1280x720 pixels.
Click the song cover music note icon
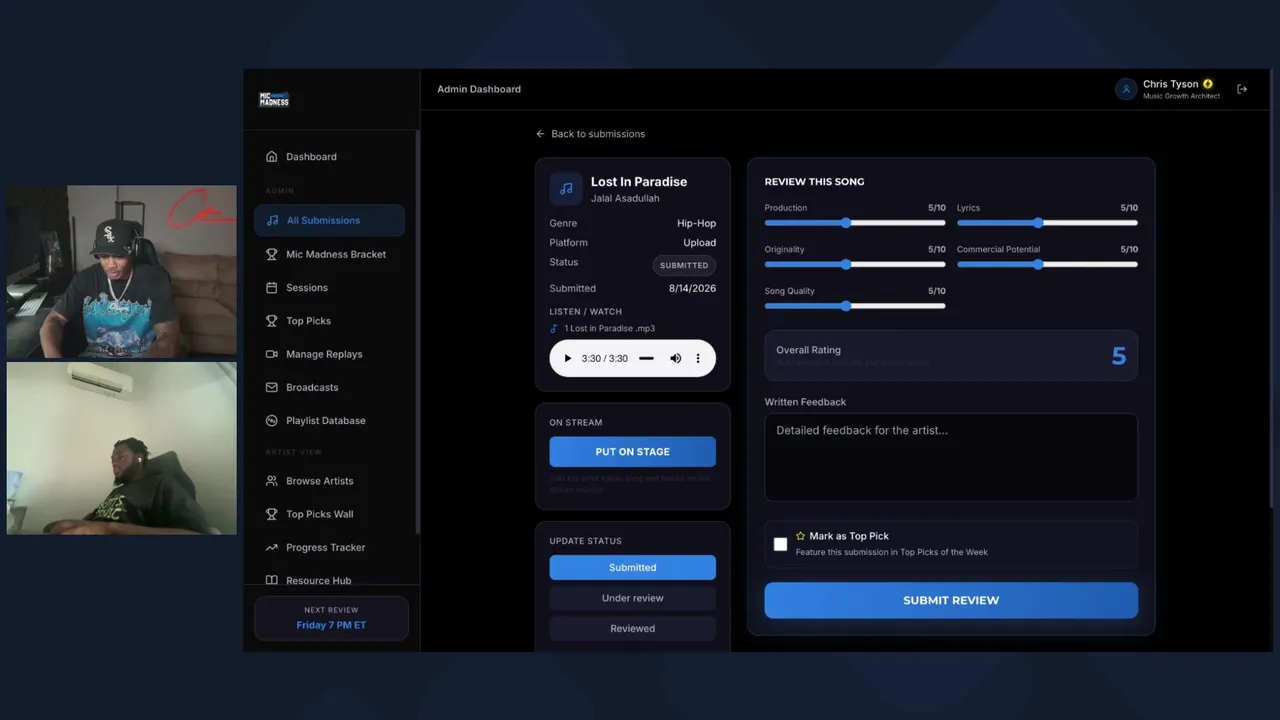[x=566, y=188]
